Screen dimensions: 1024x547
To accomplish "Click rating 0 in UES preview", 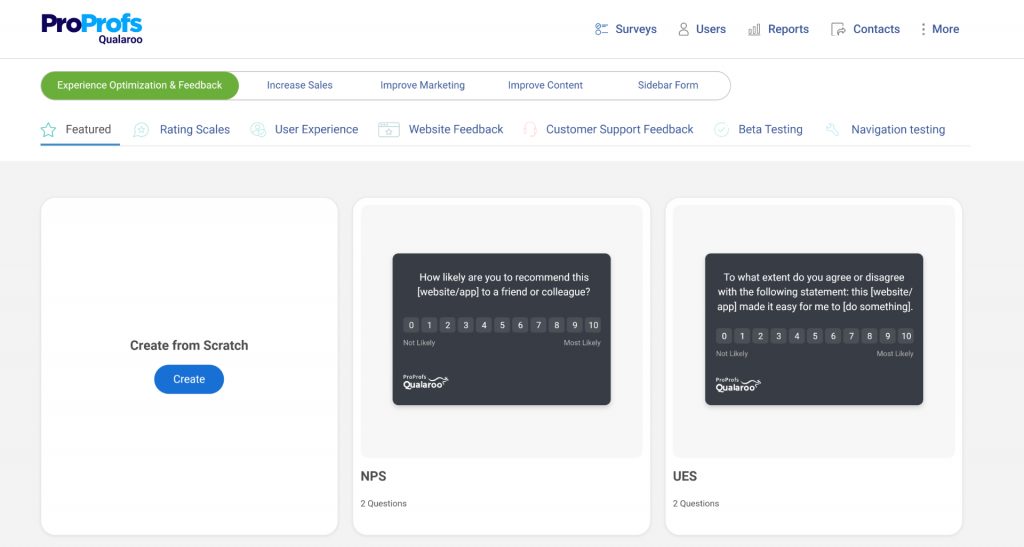I will click(x=724, y=336).
